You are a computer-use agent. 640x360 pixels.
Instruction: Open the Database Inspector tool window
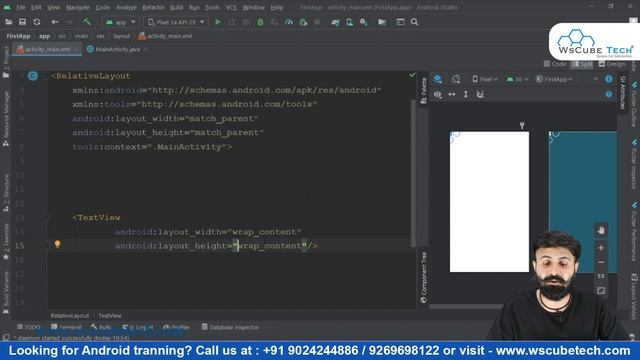pyautogui.click(x=230, y=327)
